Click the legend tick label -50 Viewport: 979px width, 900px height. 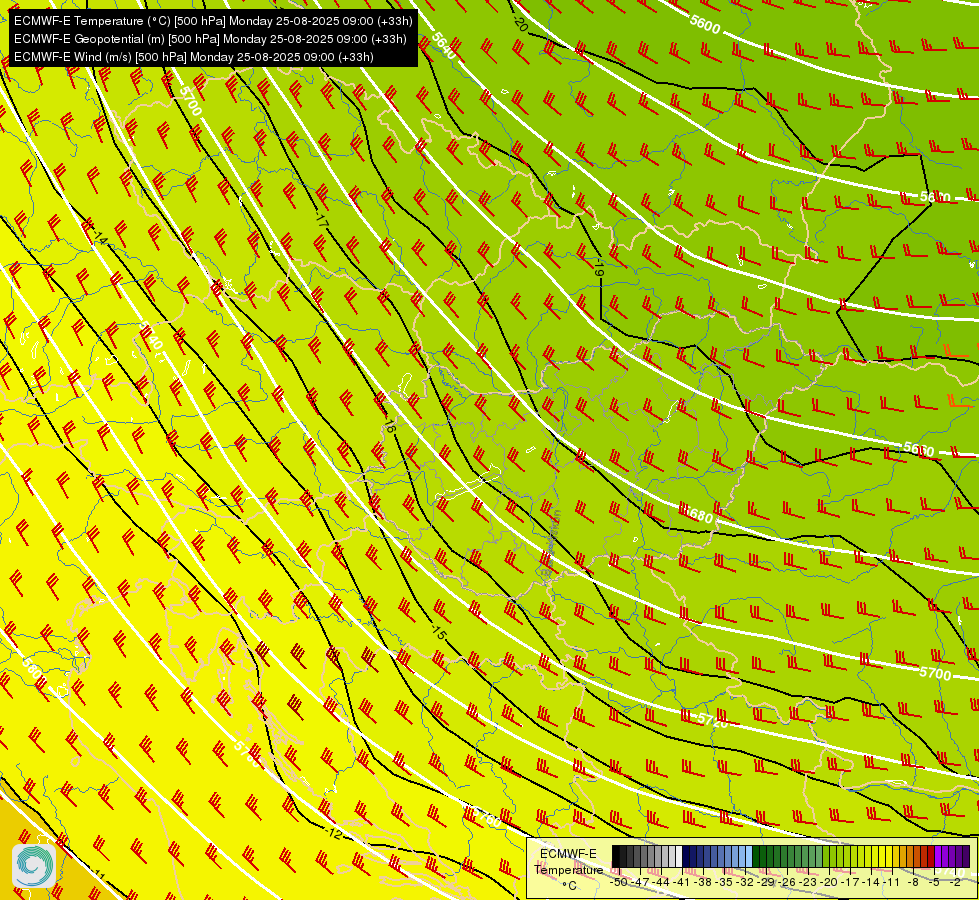coord(619,882)
